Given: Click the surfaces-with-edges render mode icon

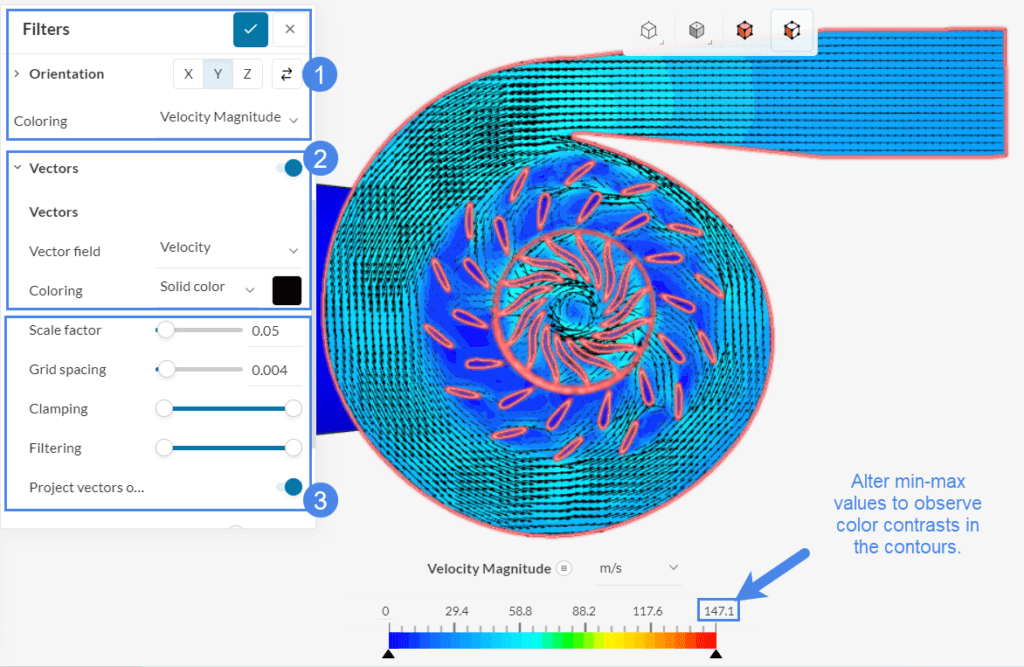Looking at the screenshot, I should pyautogui.click(x=792, y=29).
